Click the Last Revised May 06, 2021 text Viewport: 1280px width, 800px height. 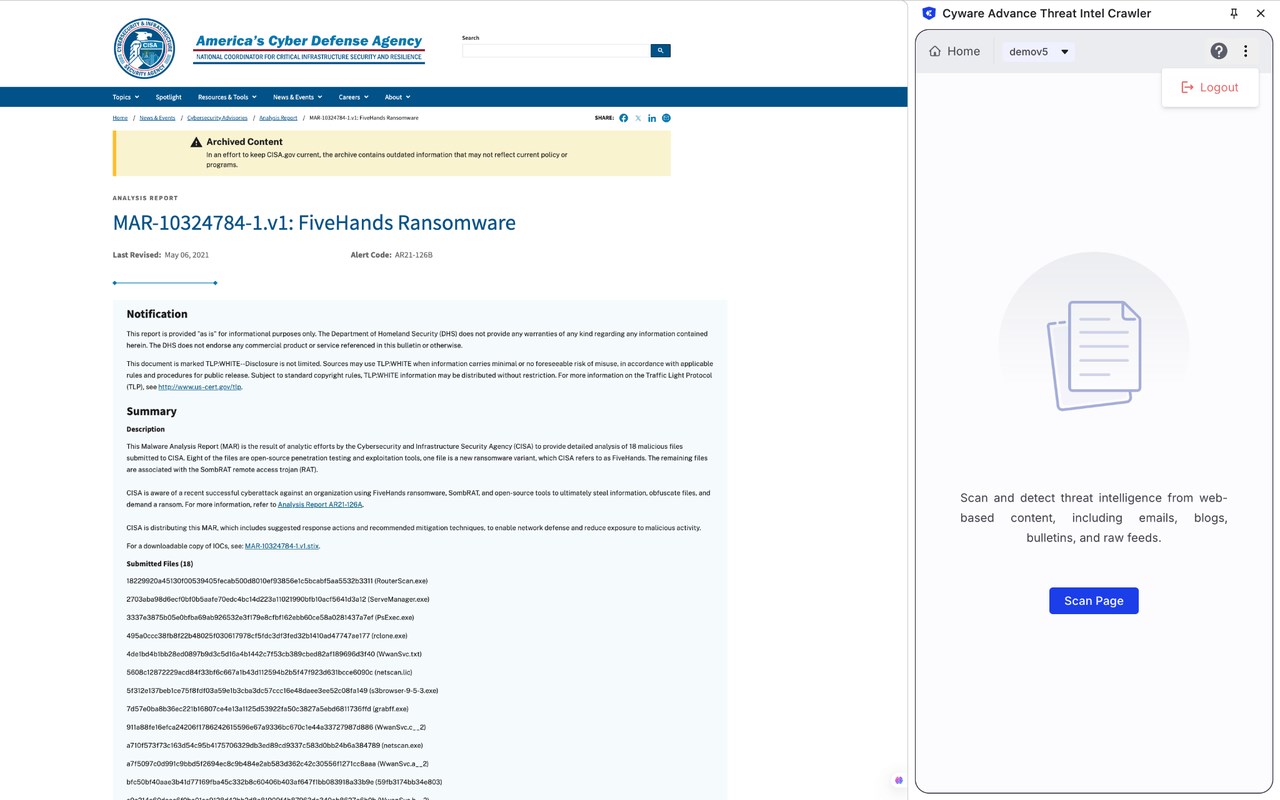point(161,255)
